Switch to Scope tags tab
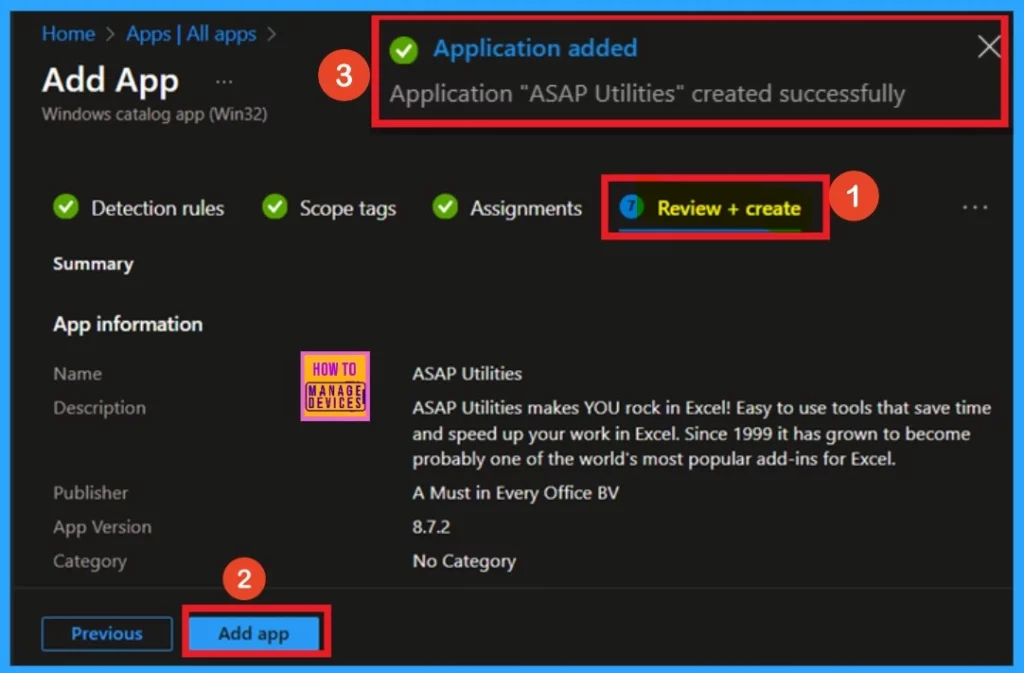1024x673 pixels. click(x=347, y=209)
